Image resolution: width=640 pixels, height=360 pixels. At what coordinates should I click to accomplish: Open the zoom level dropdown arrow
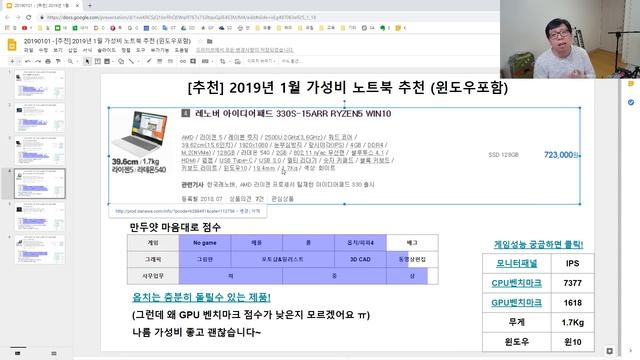77,61
